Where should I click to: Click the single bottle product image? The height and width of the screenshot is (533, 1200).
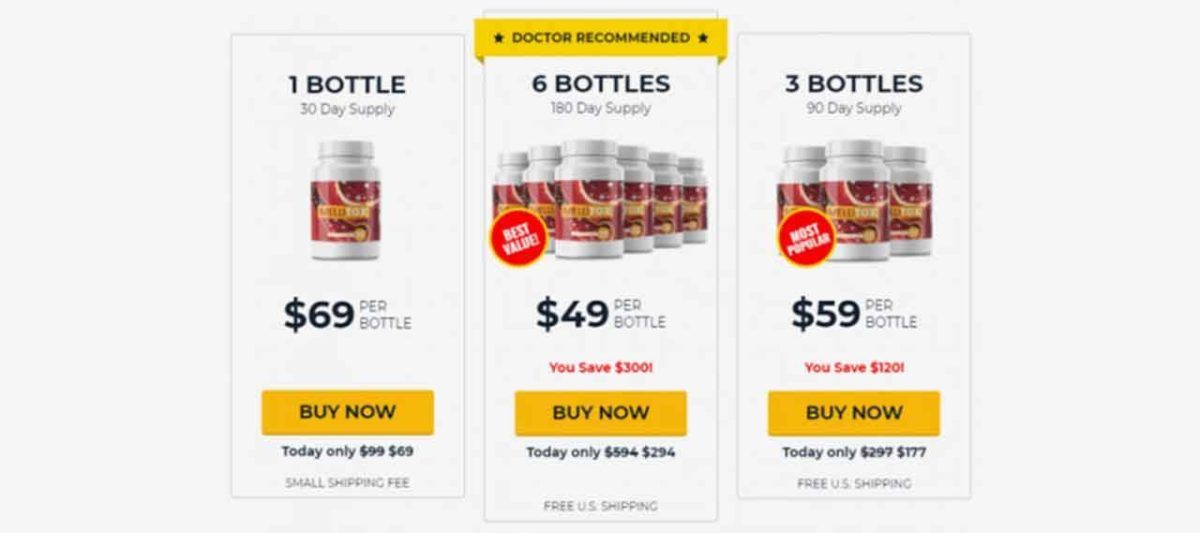[x=345, y=200]
